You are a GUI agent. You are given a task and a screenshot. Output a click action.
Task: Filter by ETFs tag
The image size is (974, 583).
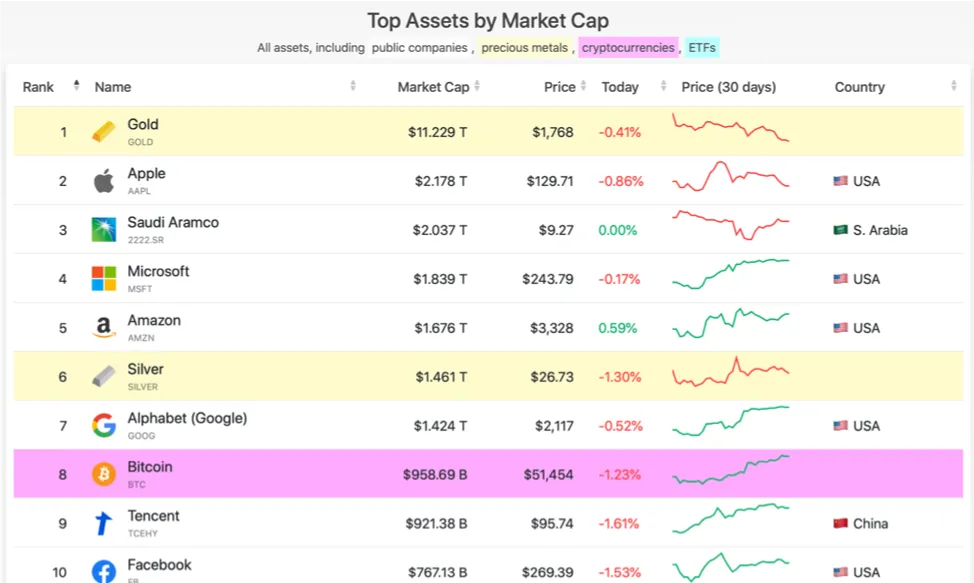pyautogui.click(x=702, y=48)
